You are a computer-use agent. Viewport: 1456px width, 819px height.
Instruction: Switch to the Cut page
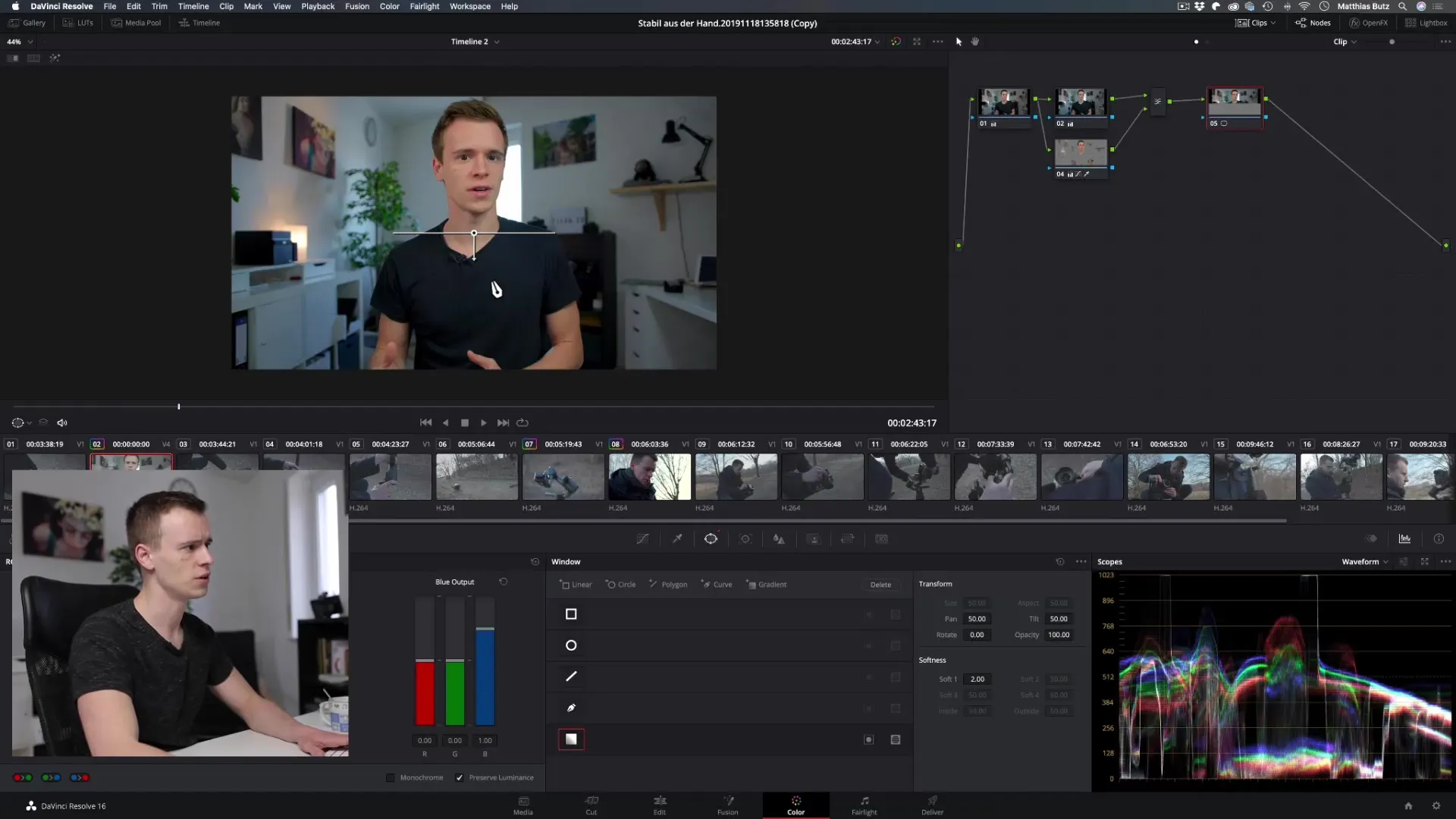[x=591, y=805]
